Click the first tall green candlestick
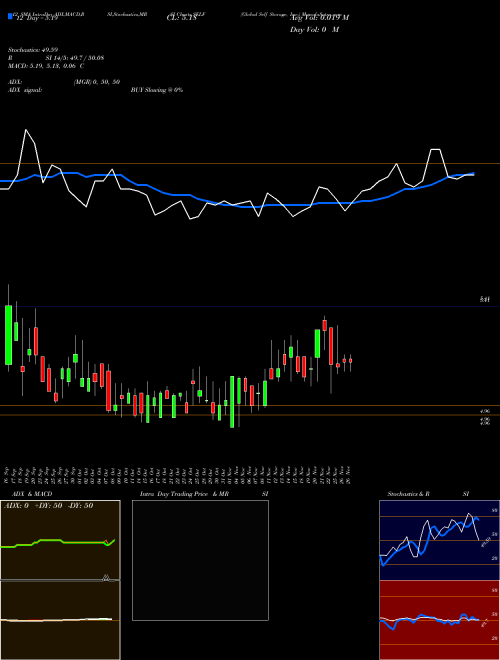 point(8,335)
